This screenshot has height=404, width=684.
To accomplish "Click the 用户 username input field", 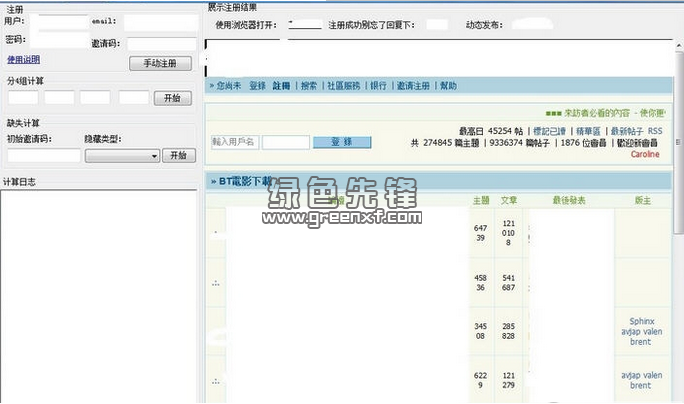I will click(62, 22).
